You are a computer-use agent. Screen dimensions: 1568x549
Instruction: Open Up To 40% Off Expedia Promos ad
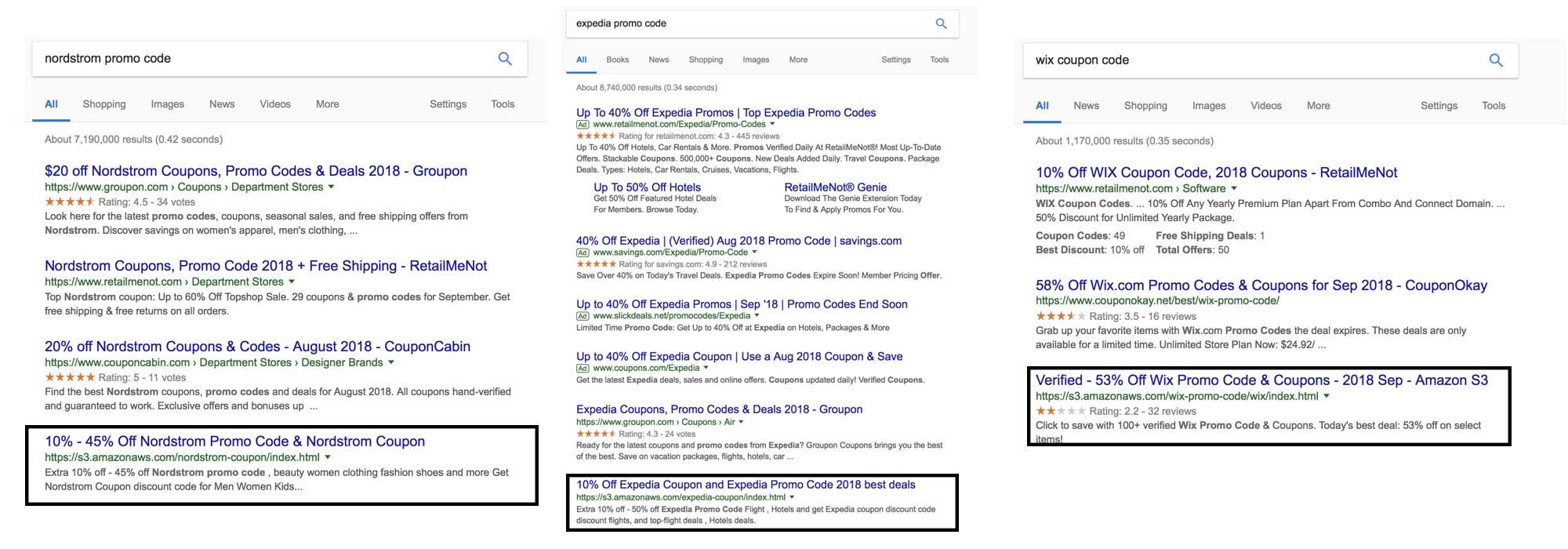(726, 113)
